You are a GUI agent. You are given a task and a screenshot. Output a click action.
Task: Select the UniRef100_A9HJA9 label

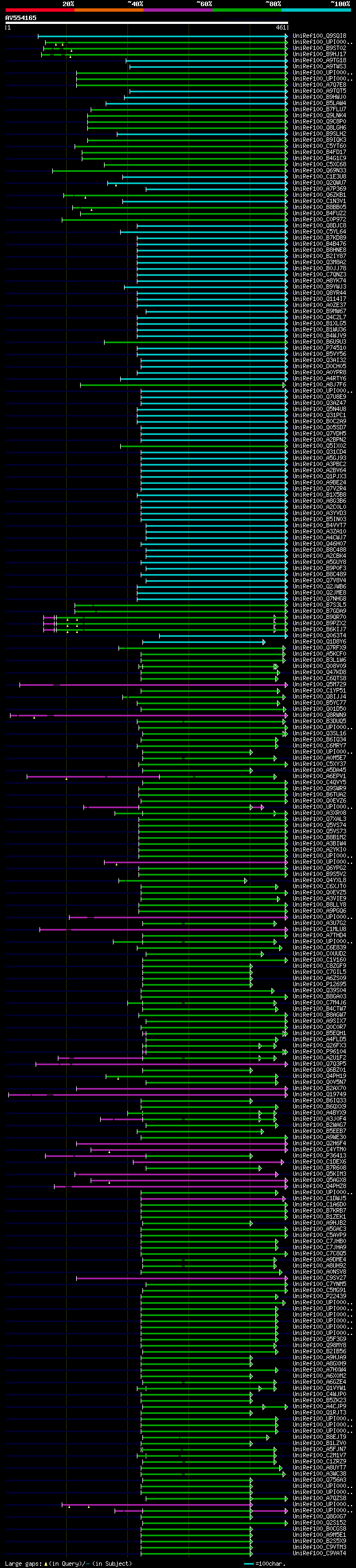319,1357
